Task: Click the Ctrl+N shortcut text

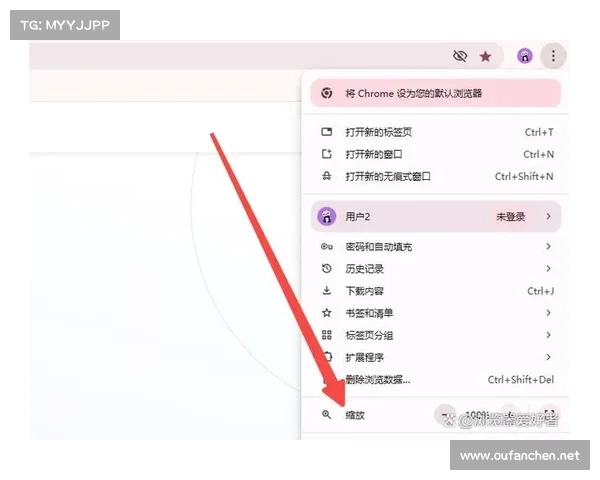Action: pyautogui.click(x=538, y=155)
